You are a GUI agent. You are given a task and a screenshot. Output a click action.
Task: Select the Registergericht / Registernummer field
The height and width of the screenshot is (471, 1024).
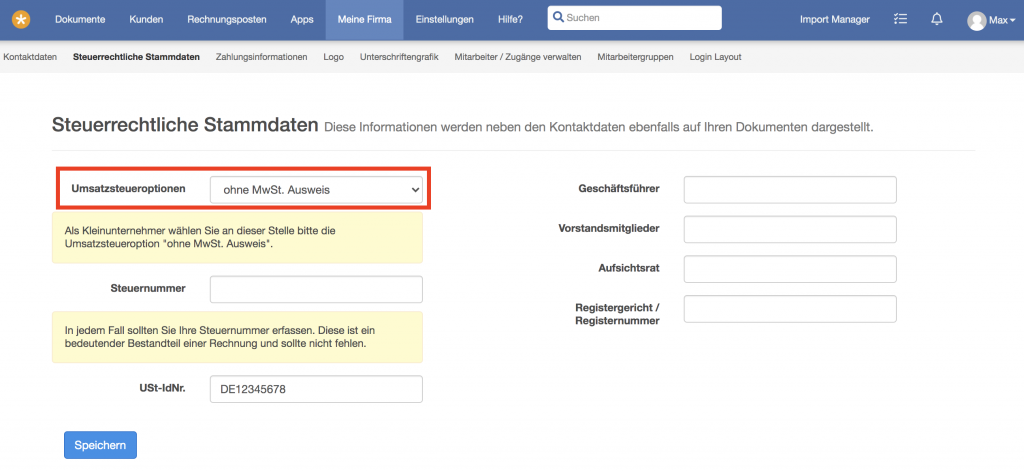click(x=790, y=309)
